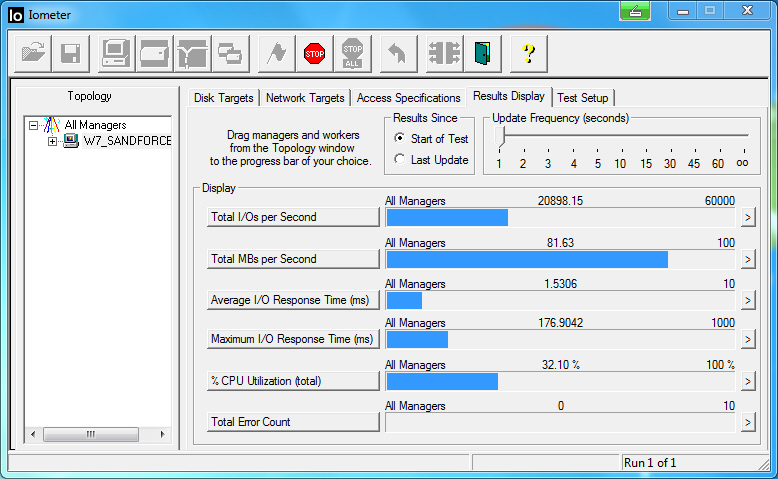Open details arrow for Total Error Count
Image resolution: width=778 pixels, height=479 pixels.
[748, 422]
